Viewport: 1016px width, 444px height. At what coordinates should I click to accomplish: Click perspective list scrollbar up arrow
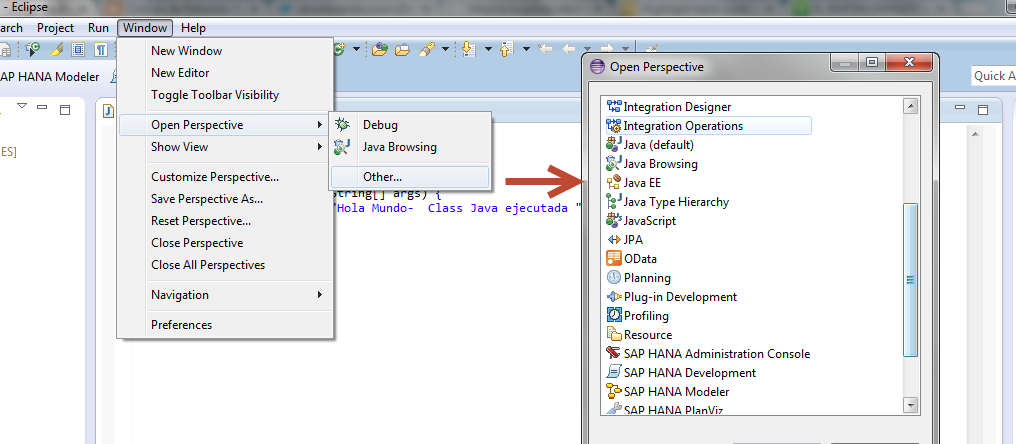pos(910,106)
